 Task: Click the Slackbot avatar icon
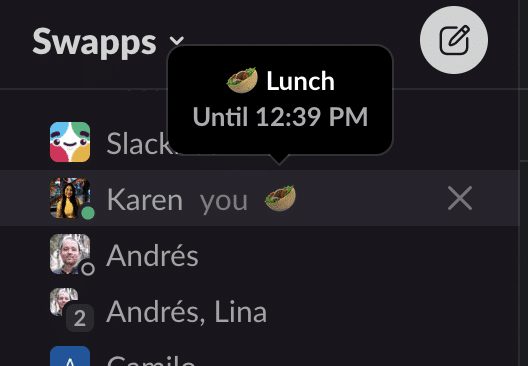click(70, 142)
